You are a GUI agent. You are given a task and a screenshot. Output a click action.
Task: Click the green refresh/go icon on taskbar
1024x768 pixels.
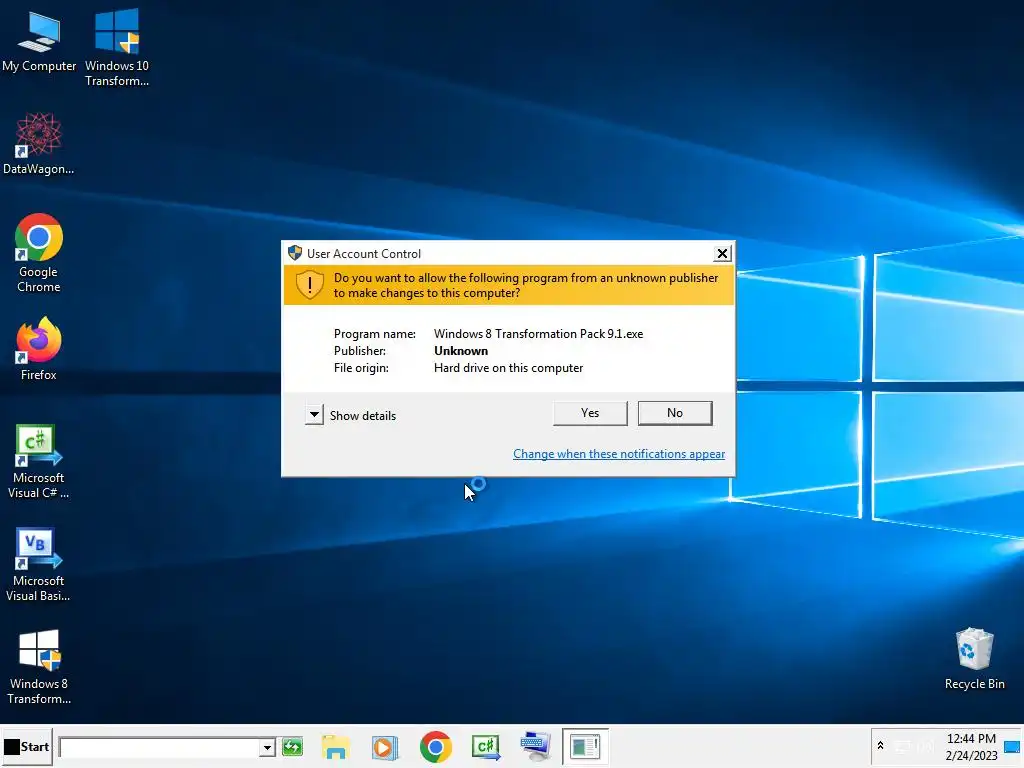292,746
